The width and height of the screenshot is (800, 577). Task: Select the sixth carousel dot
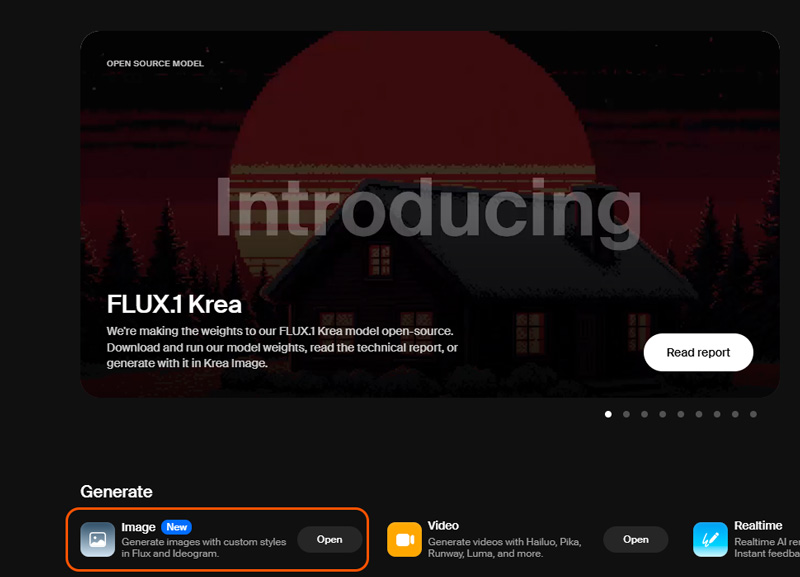[x=699, y=414]
